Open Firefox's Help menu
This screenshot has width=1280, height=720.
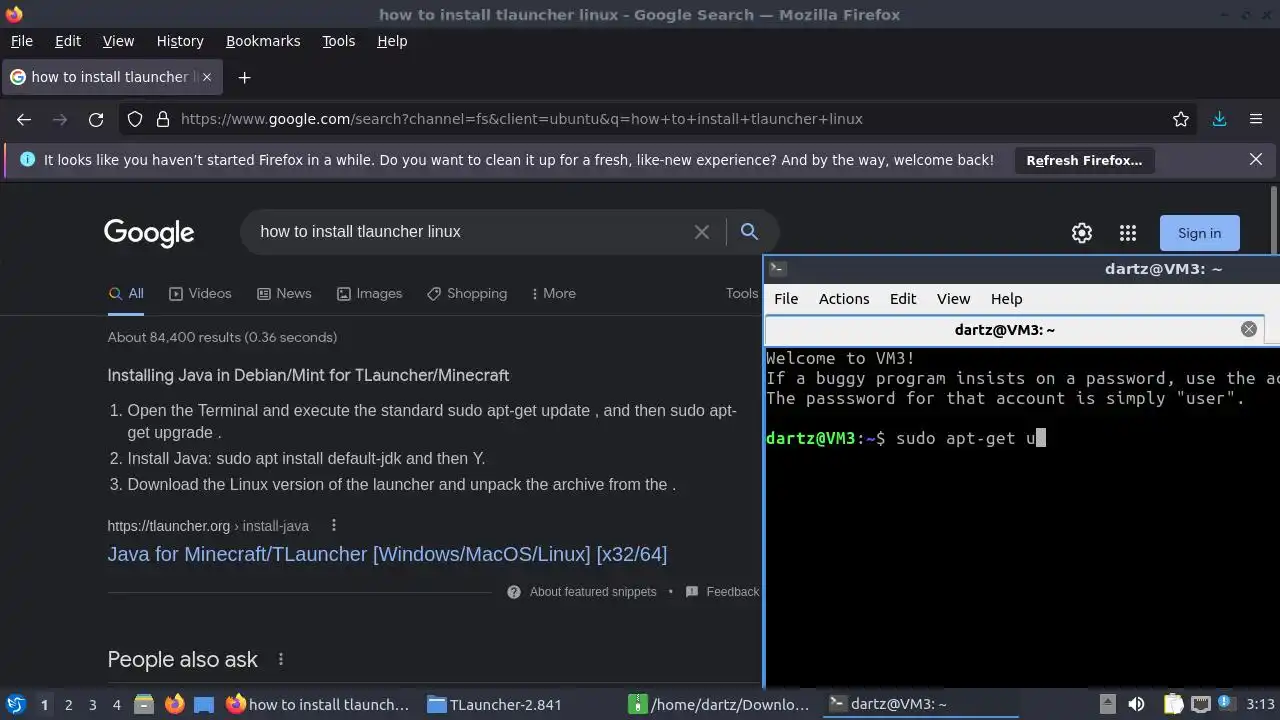point(392,41)
